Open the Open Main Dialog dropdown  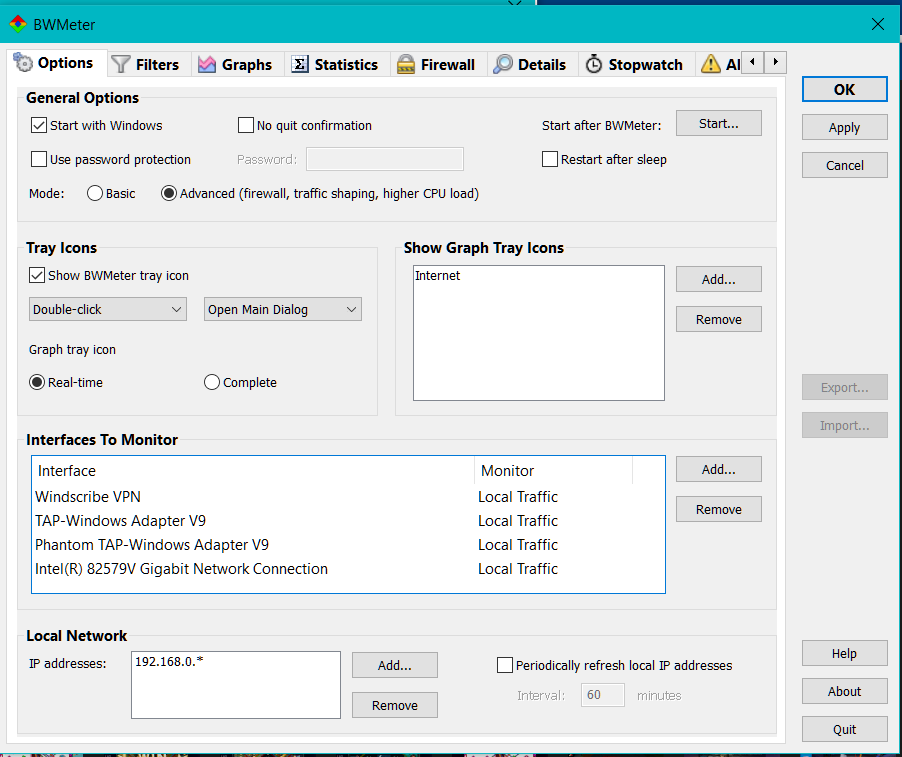pos(282,309)
